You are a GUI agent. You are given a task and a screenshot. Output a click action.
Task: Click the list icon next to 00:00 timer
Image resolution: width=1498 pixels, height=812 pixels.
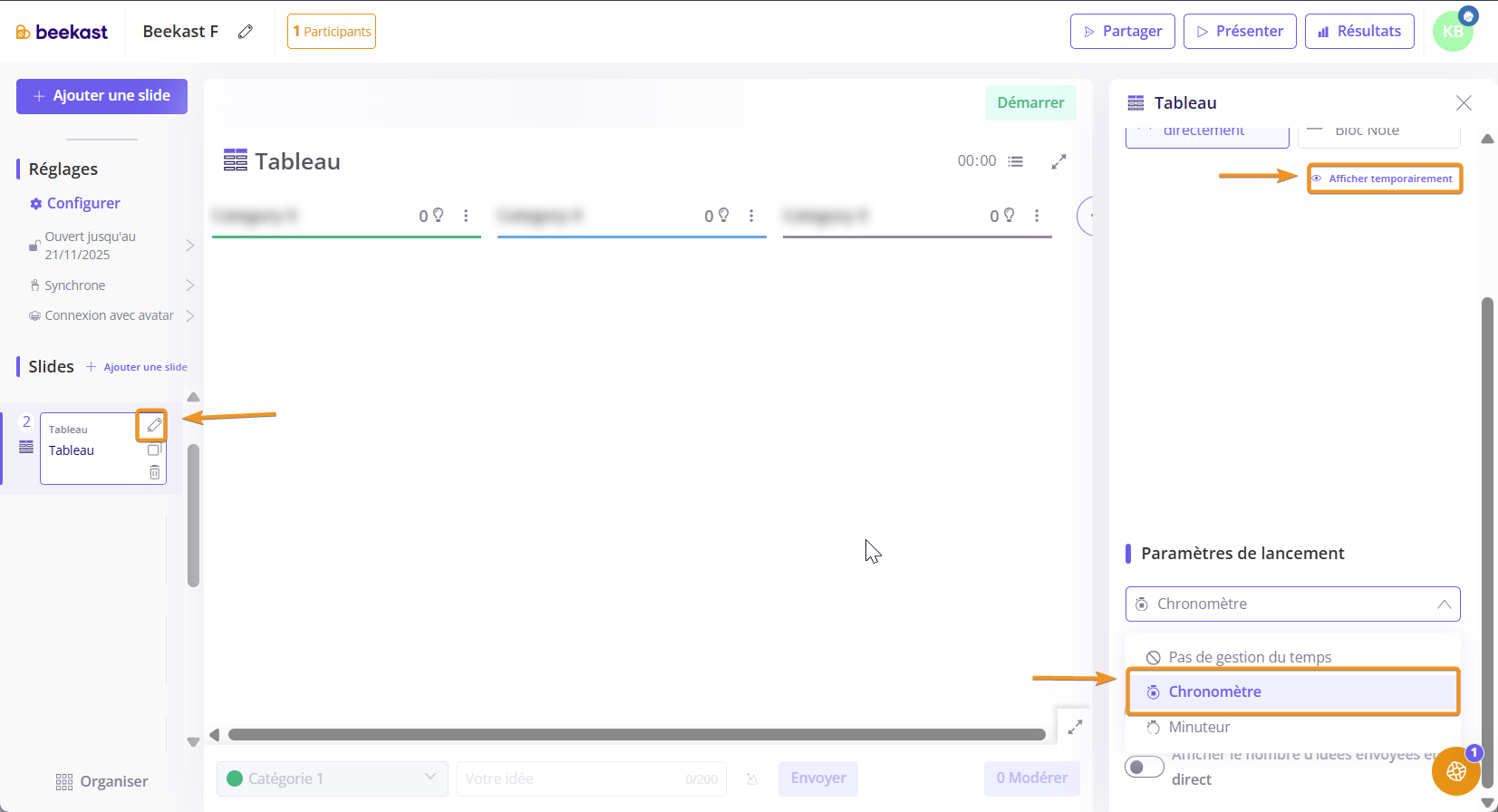click(x=1016, y=161)
